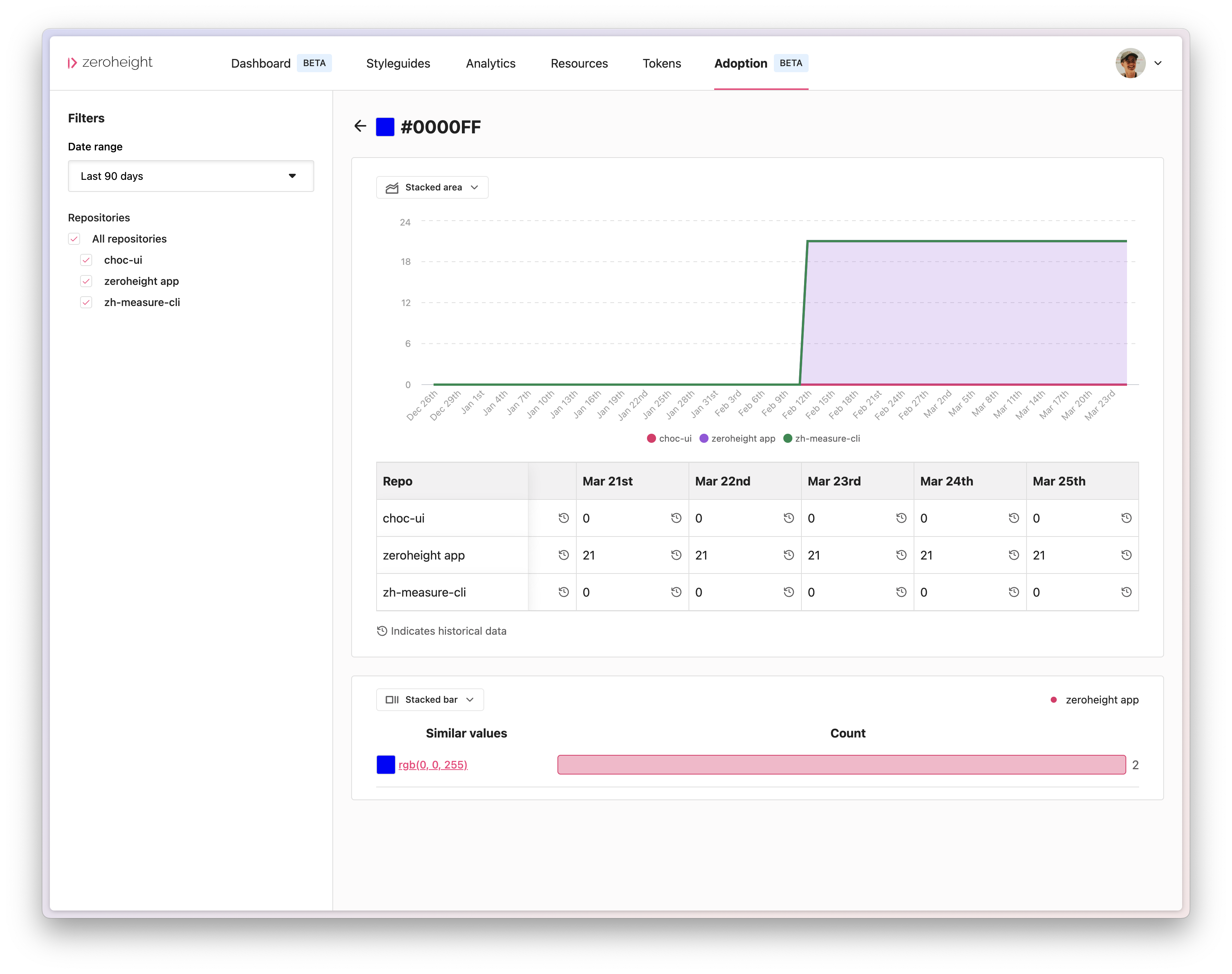1232x974 pixels.
Task: Go to the Tokens tab
Action: [662, 63]
